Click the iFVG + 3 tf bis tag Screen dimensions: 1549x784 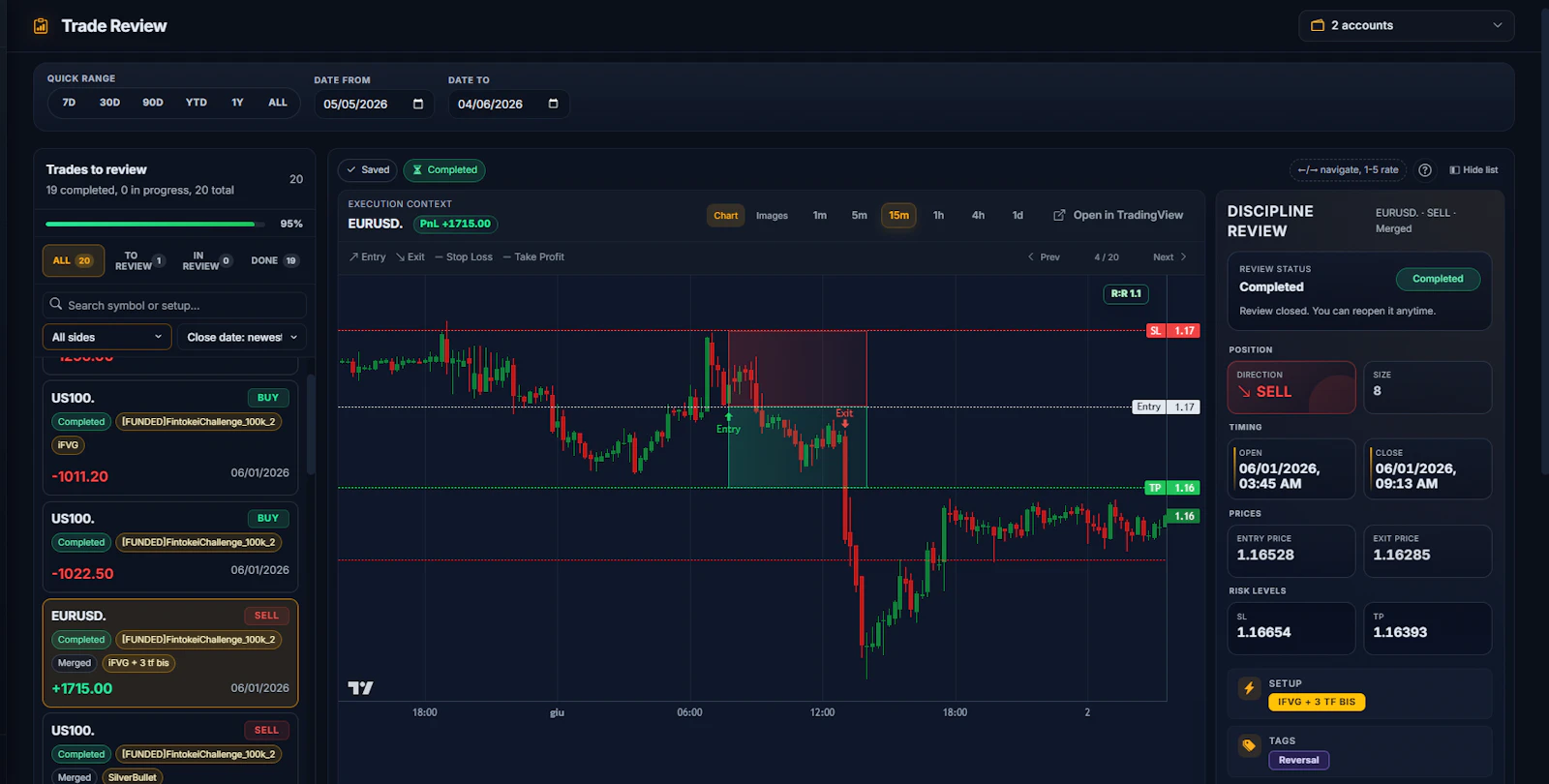[138, 663]
